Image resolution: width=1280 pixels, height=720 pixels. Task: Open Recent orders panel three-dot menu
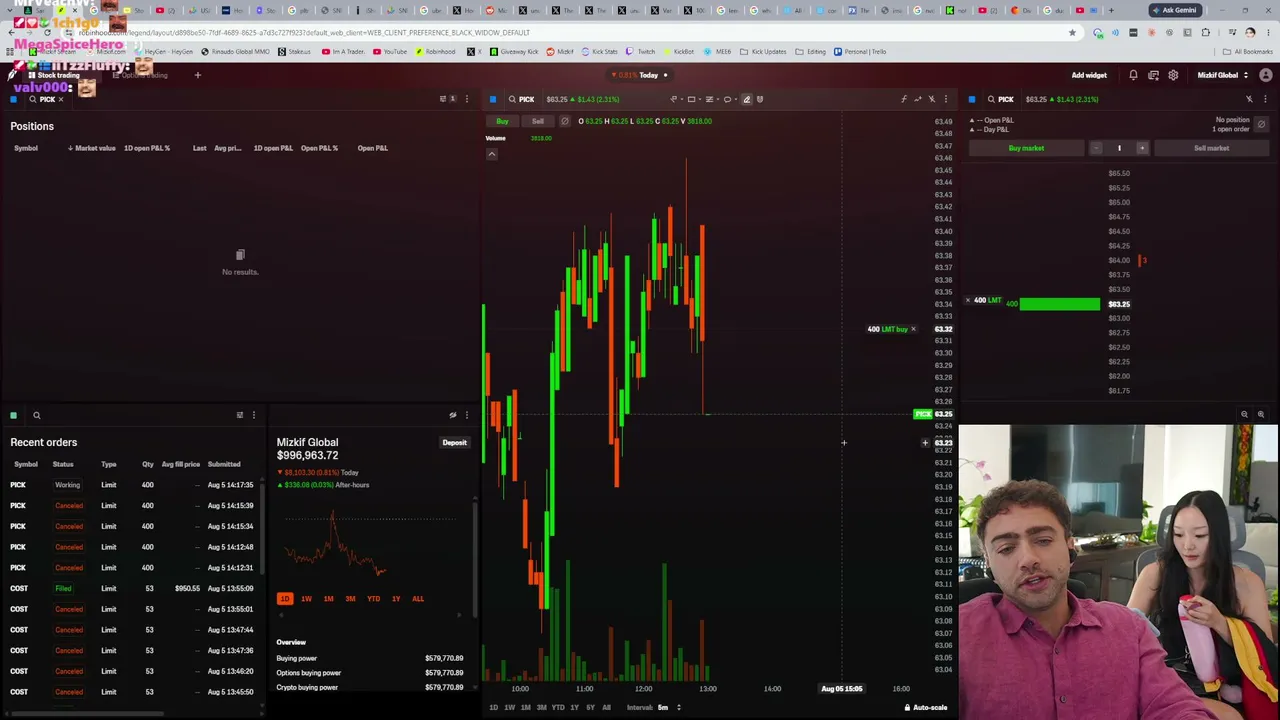point(253,415)
